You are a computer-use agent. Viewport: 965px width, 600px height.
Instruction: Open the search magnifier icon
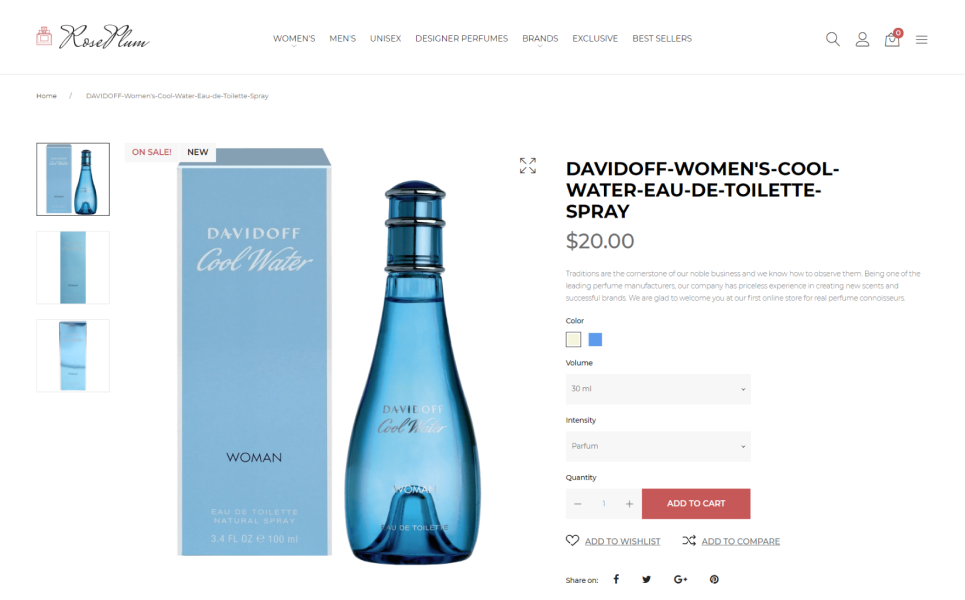(x=833, y=39)
